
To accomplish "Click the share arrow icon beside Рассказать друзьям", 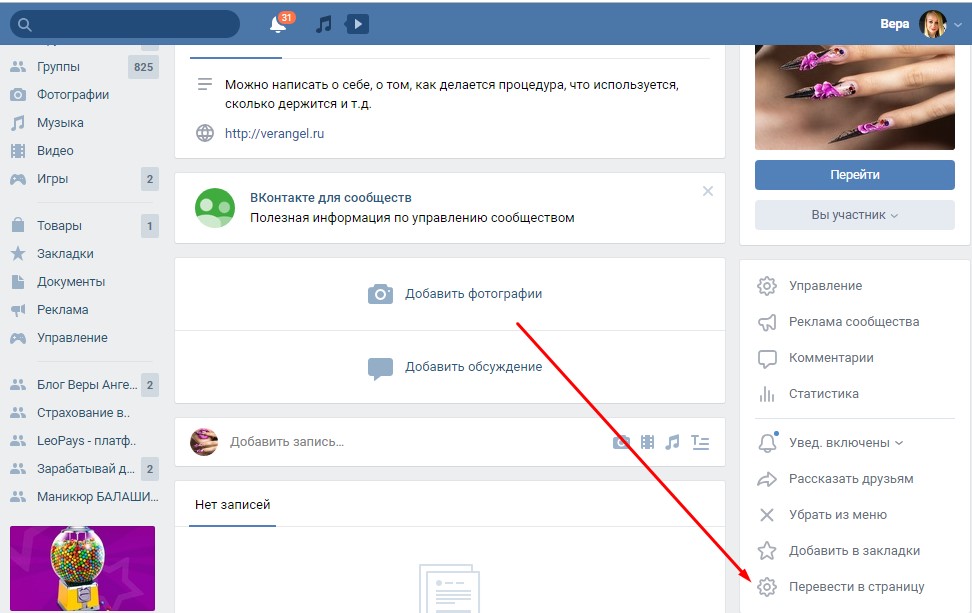I will [x=767, y=478].
